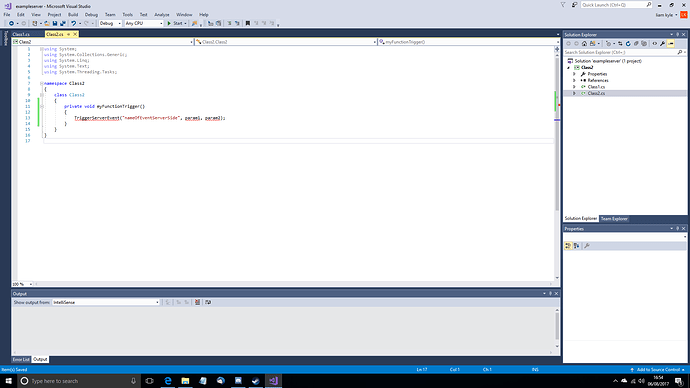Expand the Class2.cs node in Solution Explorer
The height and width of the screenshot is (388, 690).
click(x=574, y=93)
